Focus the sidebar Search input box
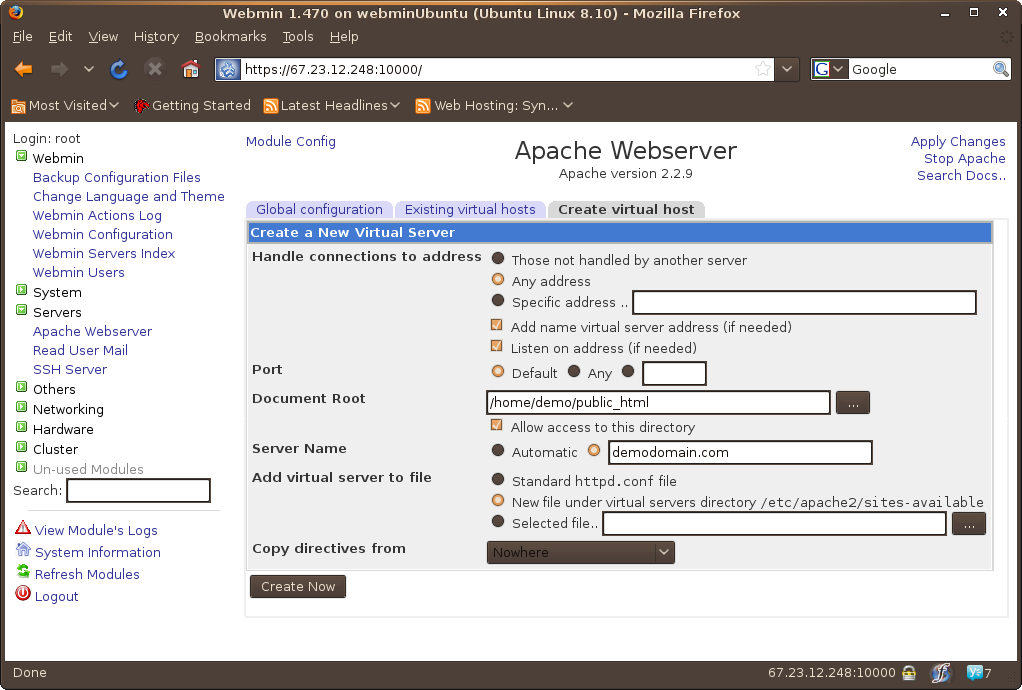Screen dimensions: 1022x690 pos(138,491)
